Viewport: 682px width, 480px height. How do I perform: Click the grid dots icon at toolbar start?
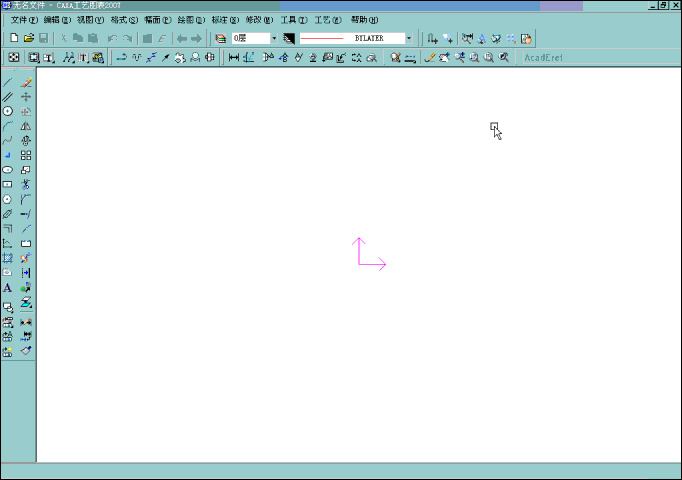pyautogui.click(x=14, y=57)
